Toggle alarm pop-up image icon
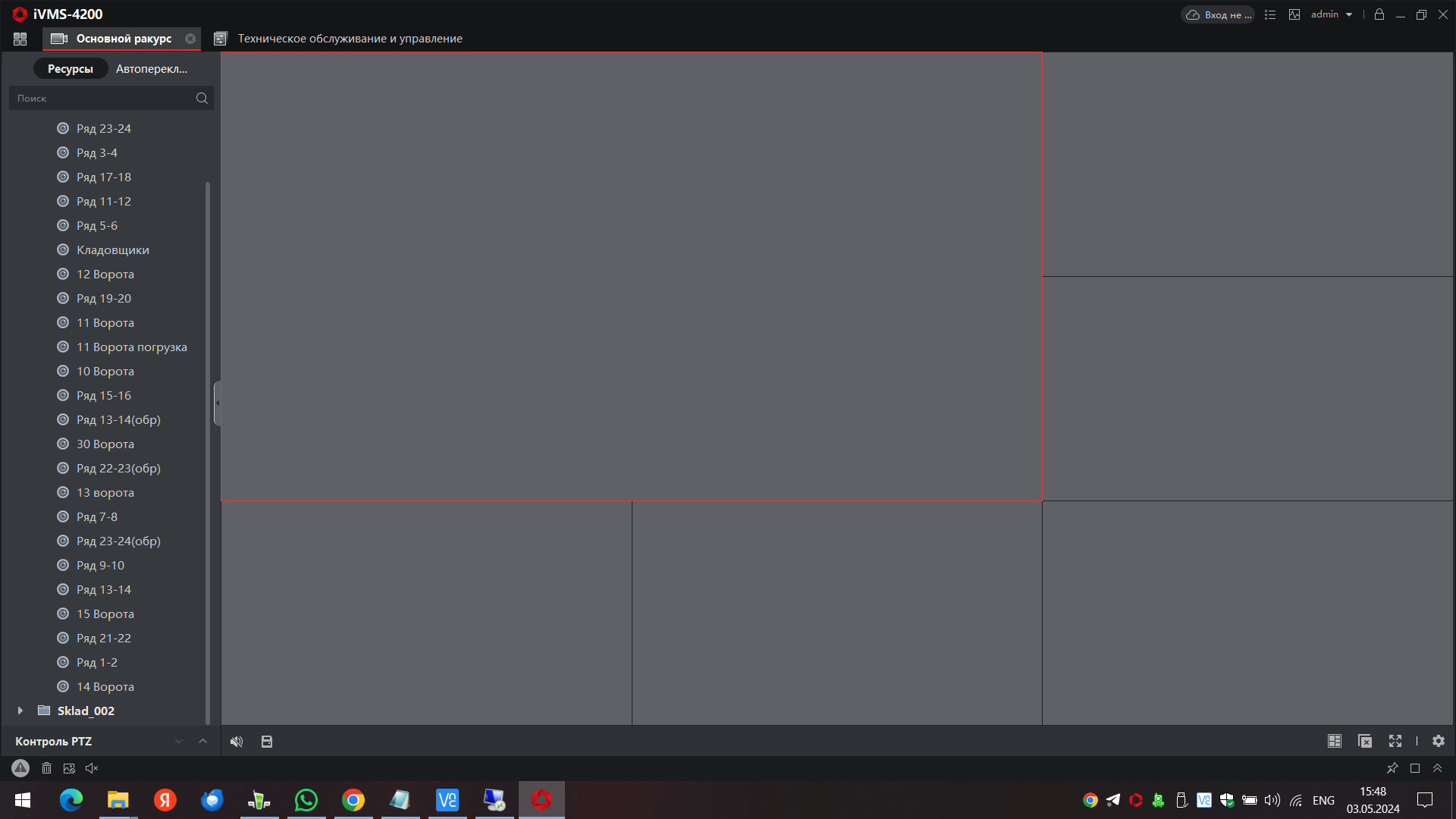Viewport: 1456px width, 819px height. [x=69, y=768]
